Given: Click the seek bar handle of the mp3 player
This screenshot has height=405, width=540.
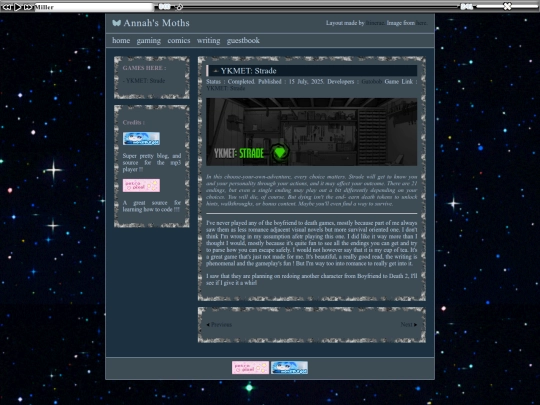Looking at the screenshot, I should click(x=179, y=7).
